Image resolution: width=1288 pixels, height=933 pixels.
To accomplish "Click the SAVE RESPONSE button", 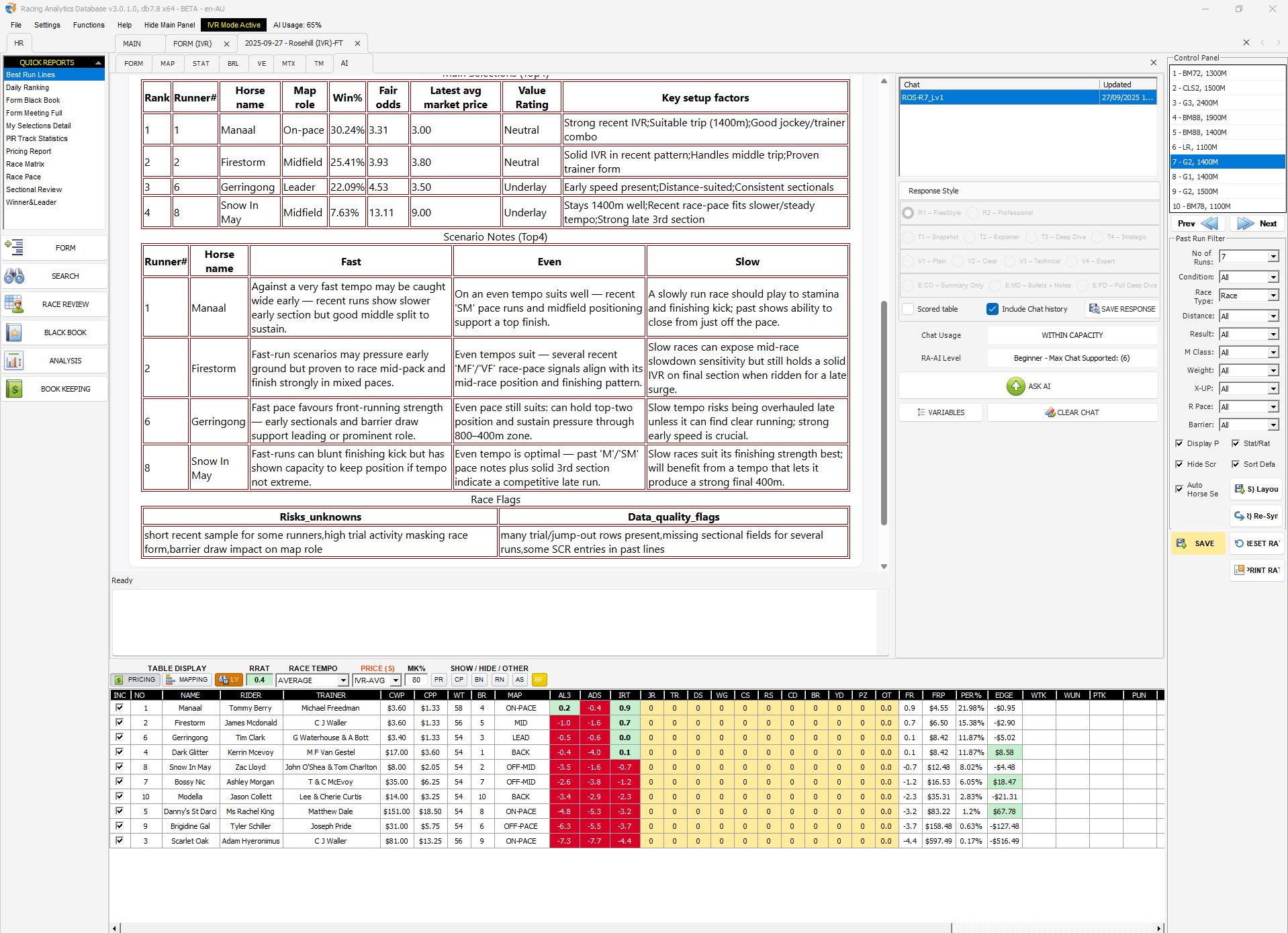I will click(1122, 309).
